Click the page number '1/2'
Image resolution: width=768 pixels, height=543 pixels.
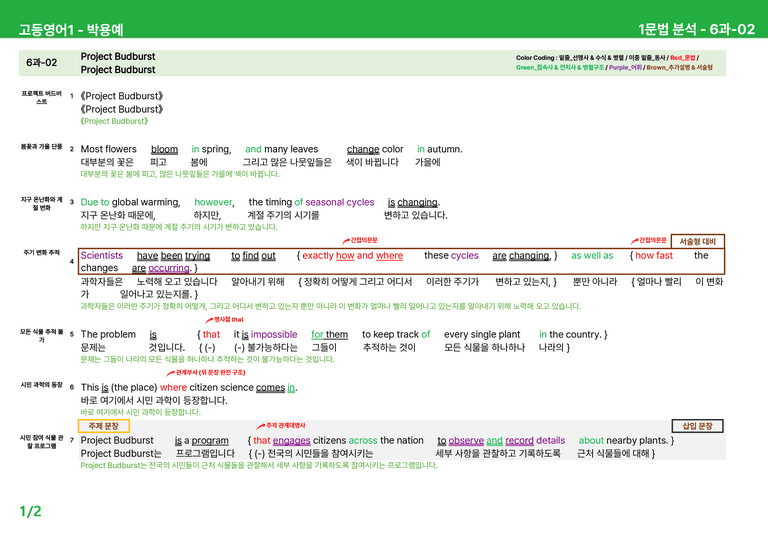(30, 511)
